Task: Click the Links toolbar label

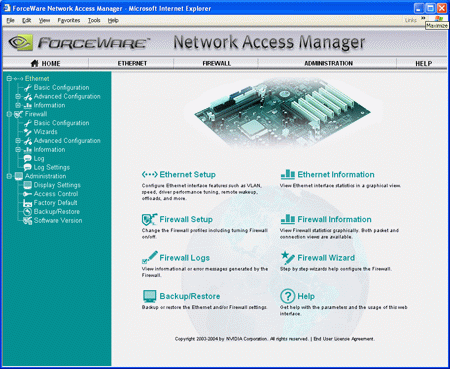Action: click(411, 20)
